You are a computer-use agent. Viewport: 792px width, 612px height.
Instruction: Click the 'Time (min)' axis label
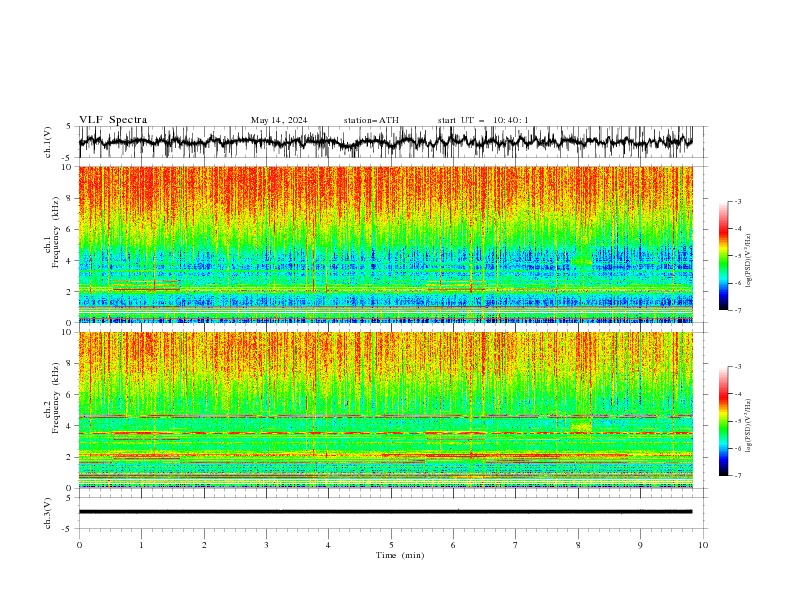click(400, 555)
